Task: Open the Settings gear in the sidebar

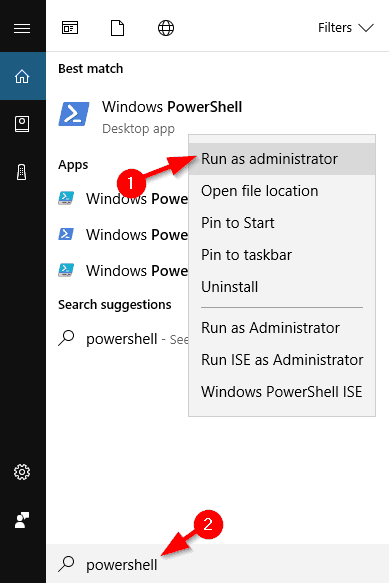Action: (x=22, y=472)
